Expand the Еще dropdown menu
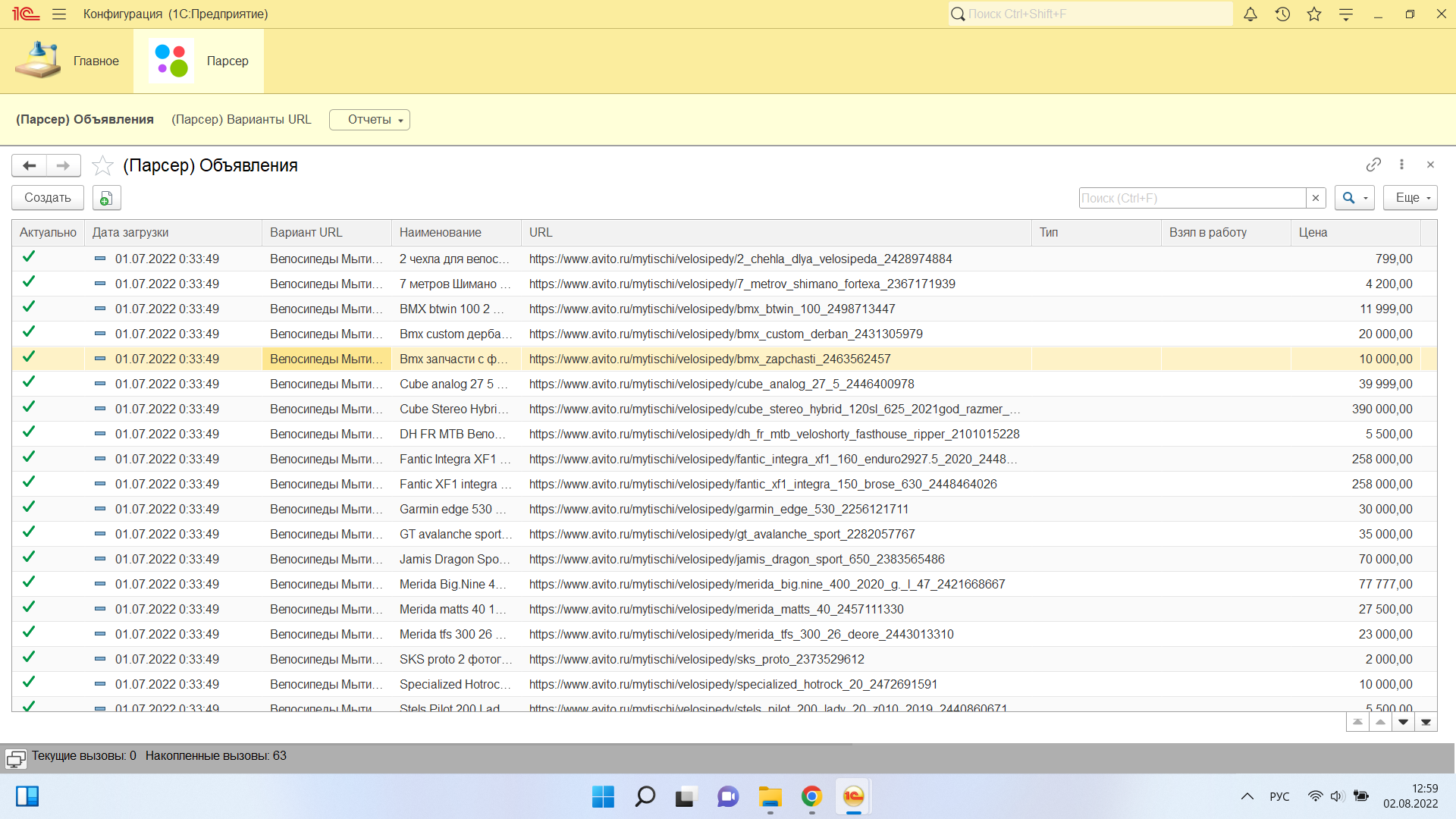The height and width of the screenshot is (819, 1456). [1410, 198]
